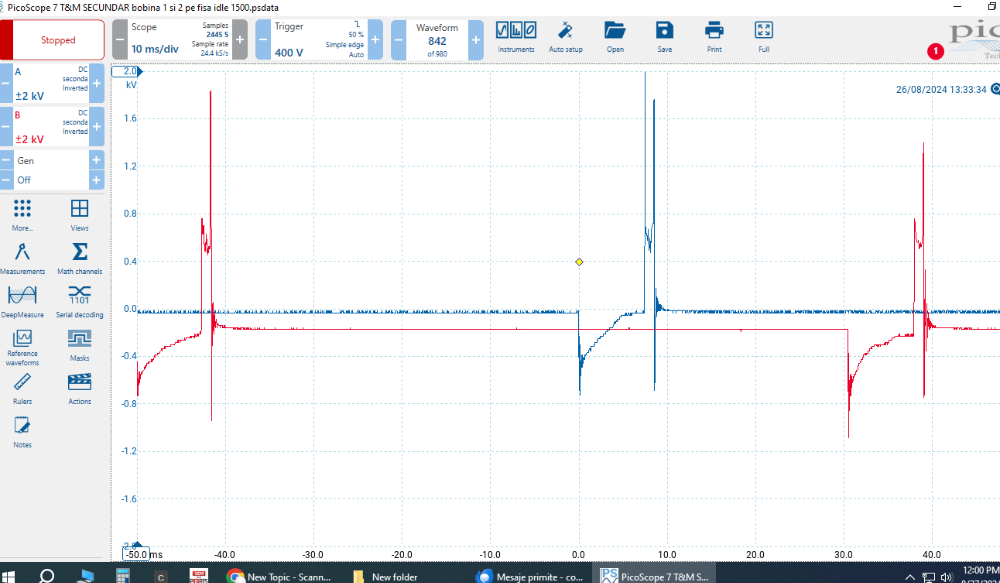Go to previous waveform with minus button
Image resolution: width=1000 pixels, height=583 pixels.
click(x=398, y=40)
